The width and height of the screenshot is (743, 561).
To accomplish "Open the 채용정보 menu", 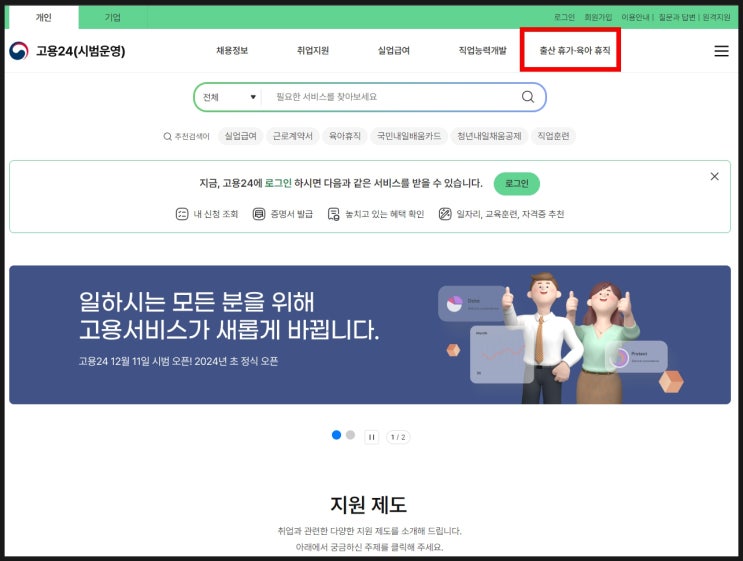I will 232,51.
